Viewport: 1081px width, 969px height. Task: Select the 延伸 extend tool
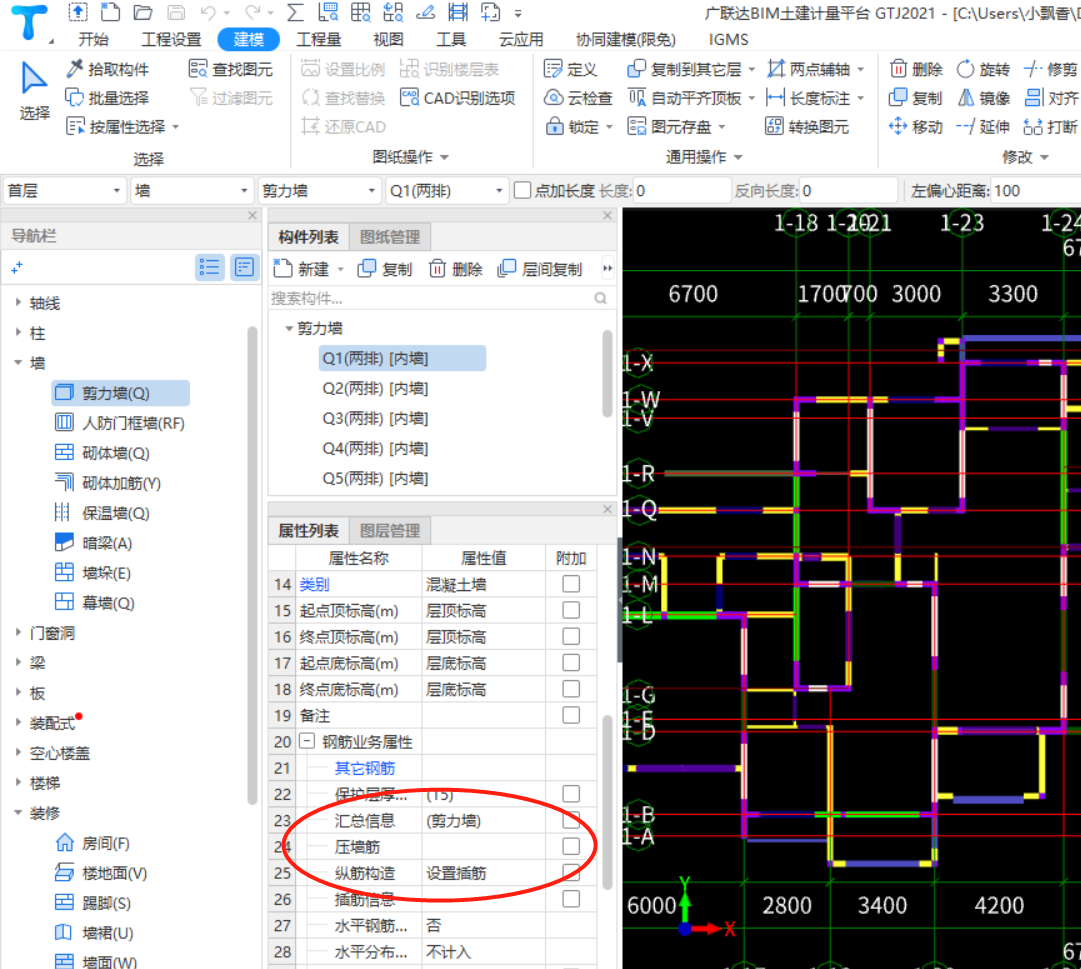pyautogui.click(x=983, y=127)
